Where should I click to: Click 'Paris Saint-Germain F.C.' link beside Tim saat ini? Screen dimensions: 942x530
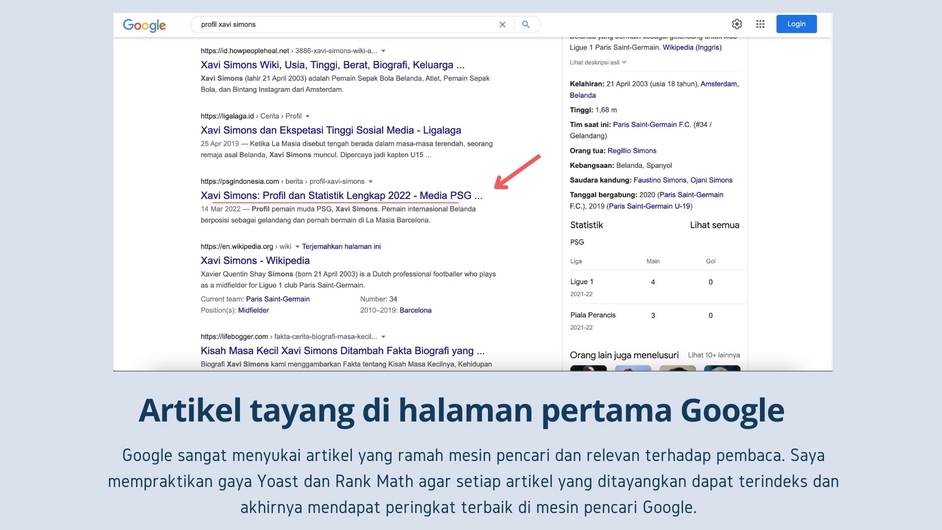pos(652,125)
